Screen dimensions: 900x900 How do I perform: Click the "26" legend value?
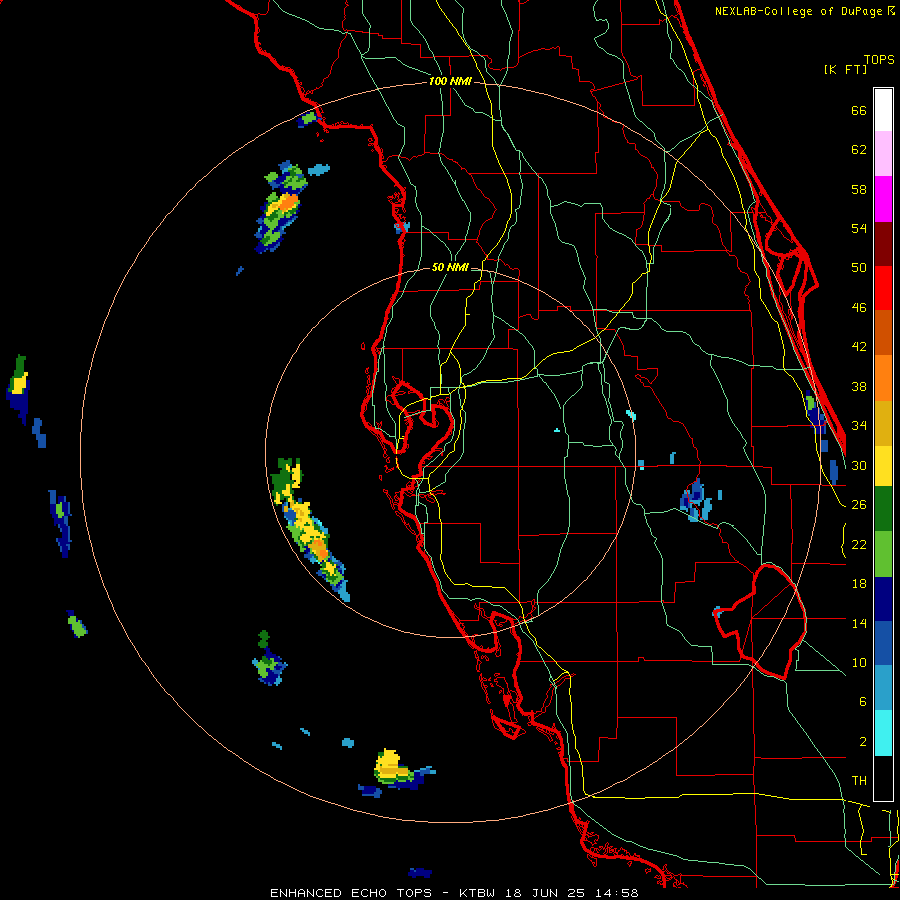pyautogui.click(x=859, y=505)
